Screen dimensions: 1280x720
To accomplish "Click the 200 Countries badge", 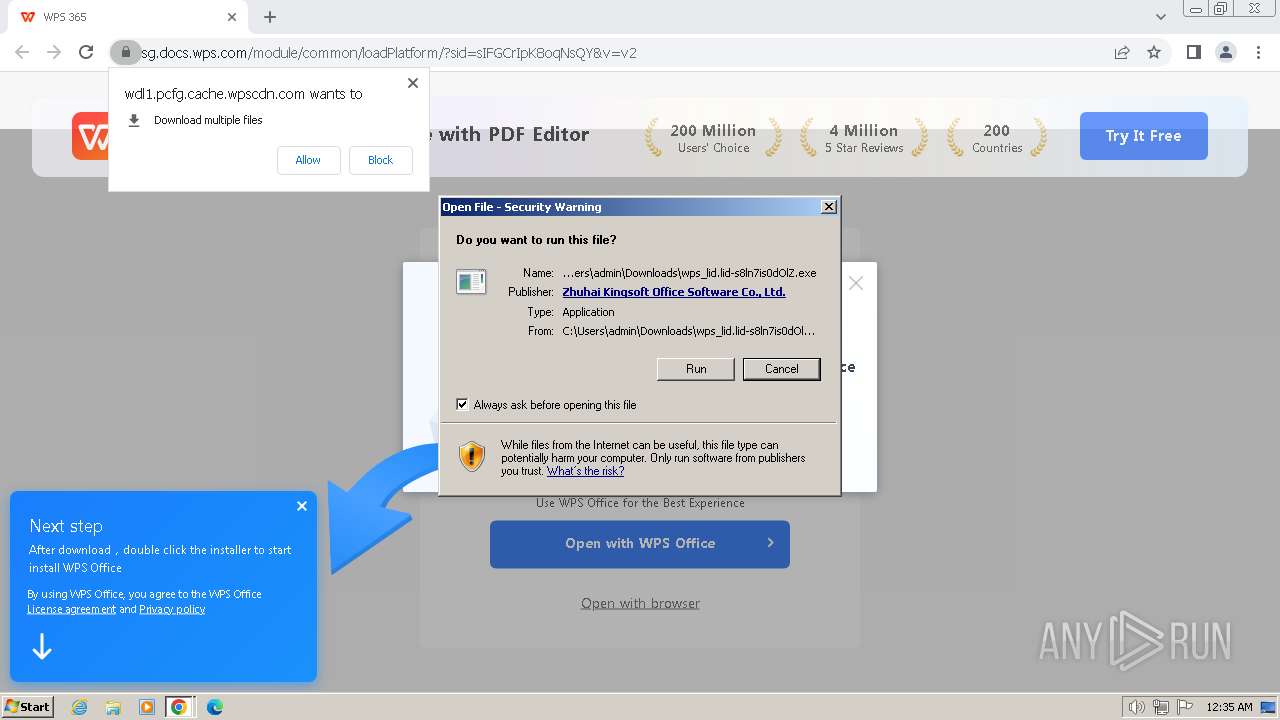I will 997,138.
